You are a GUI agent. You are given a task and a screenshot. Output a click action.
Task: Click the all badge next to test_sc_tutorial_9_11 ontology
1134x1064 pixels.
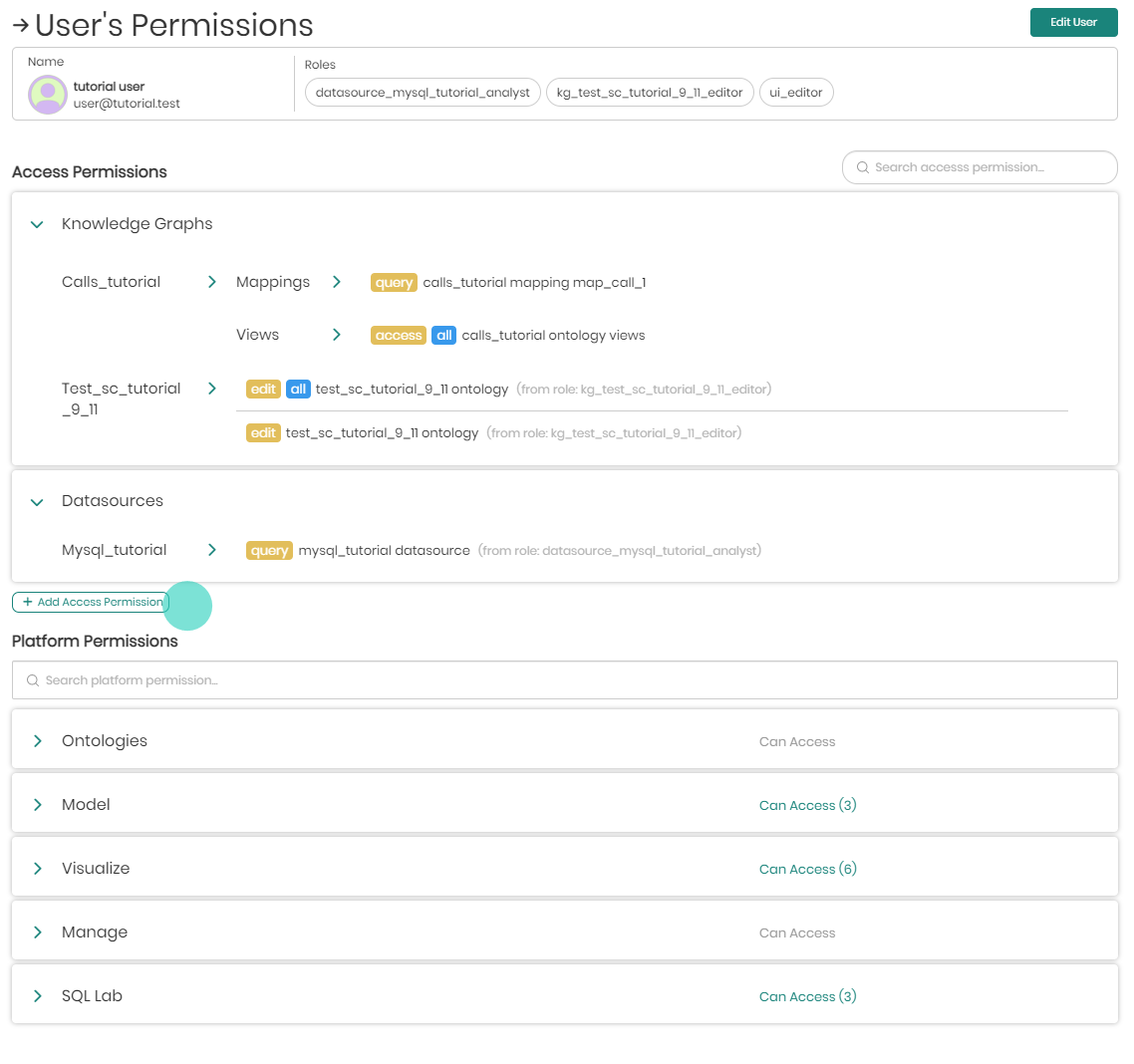(298, 389)
